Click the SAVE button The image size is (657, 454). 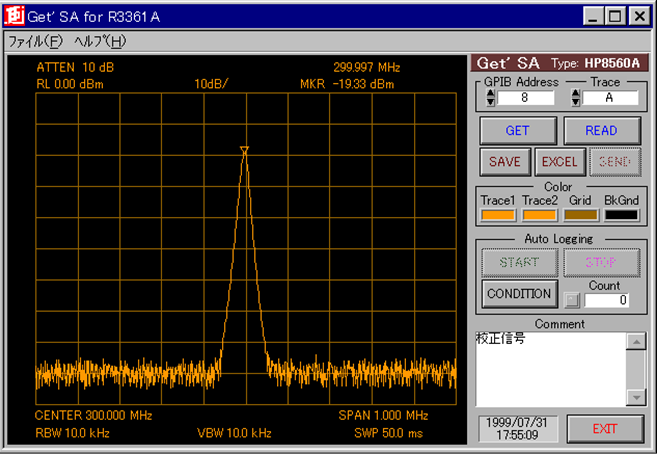point(505,162)
